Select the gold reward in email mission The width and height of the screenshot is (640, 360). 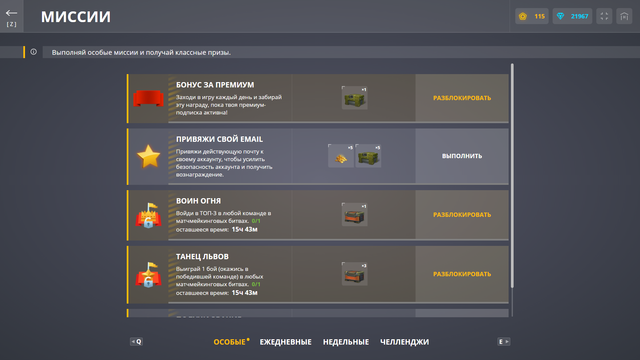click(x=341, y=156)
